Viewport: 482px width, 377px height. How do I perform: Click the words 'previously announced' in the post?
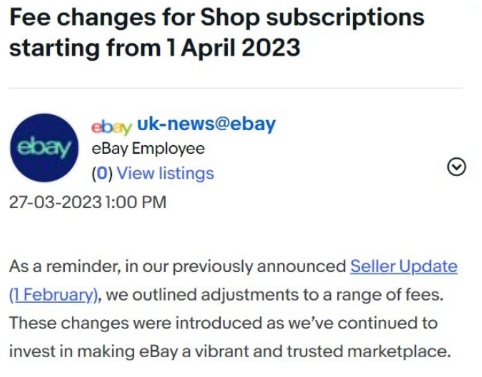click(x=260, y=266)
